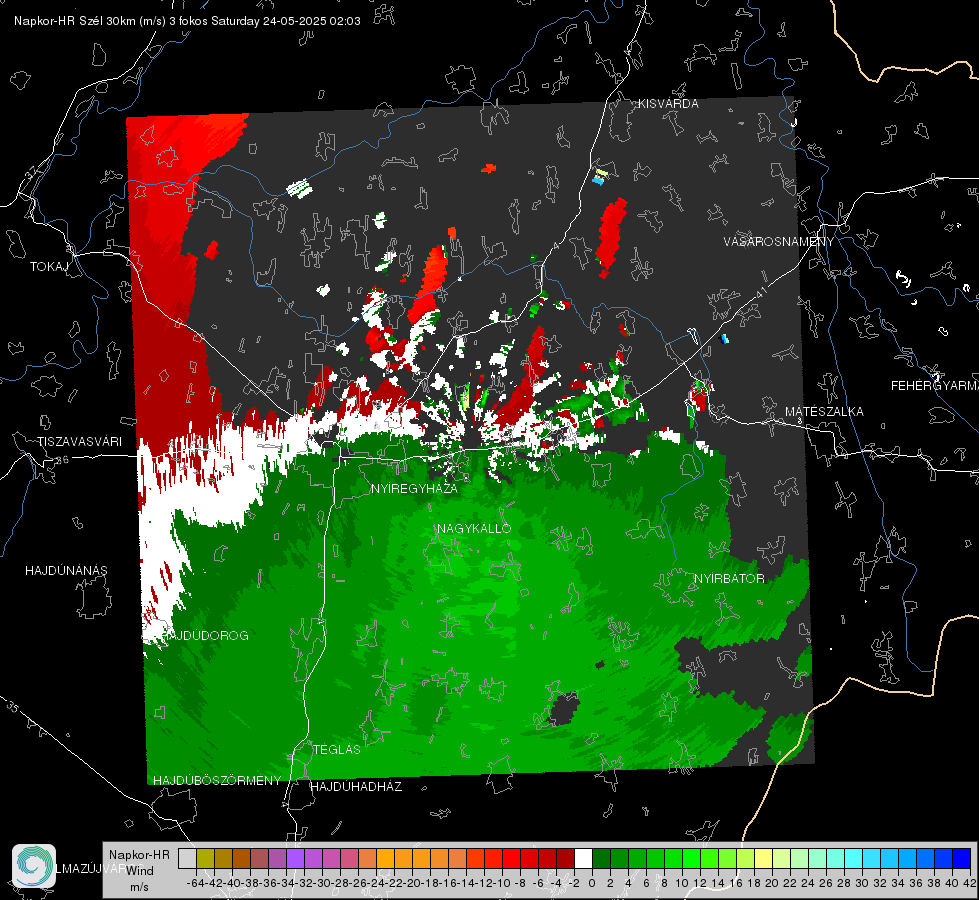Click the legend value -20
The image size is (979, 900).
coord(411,883)
